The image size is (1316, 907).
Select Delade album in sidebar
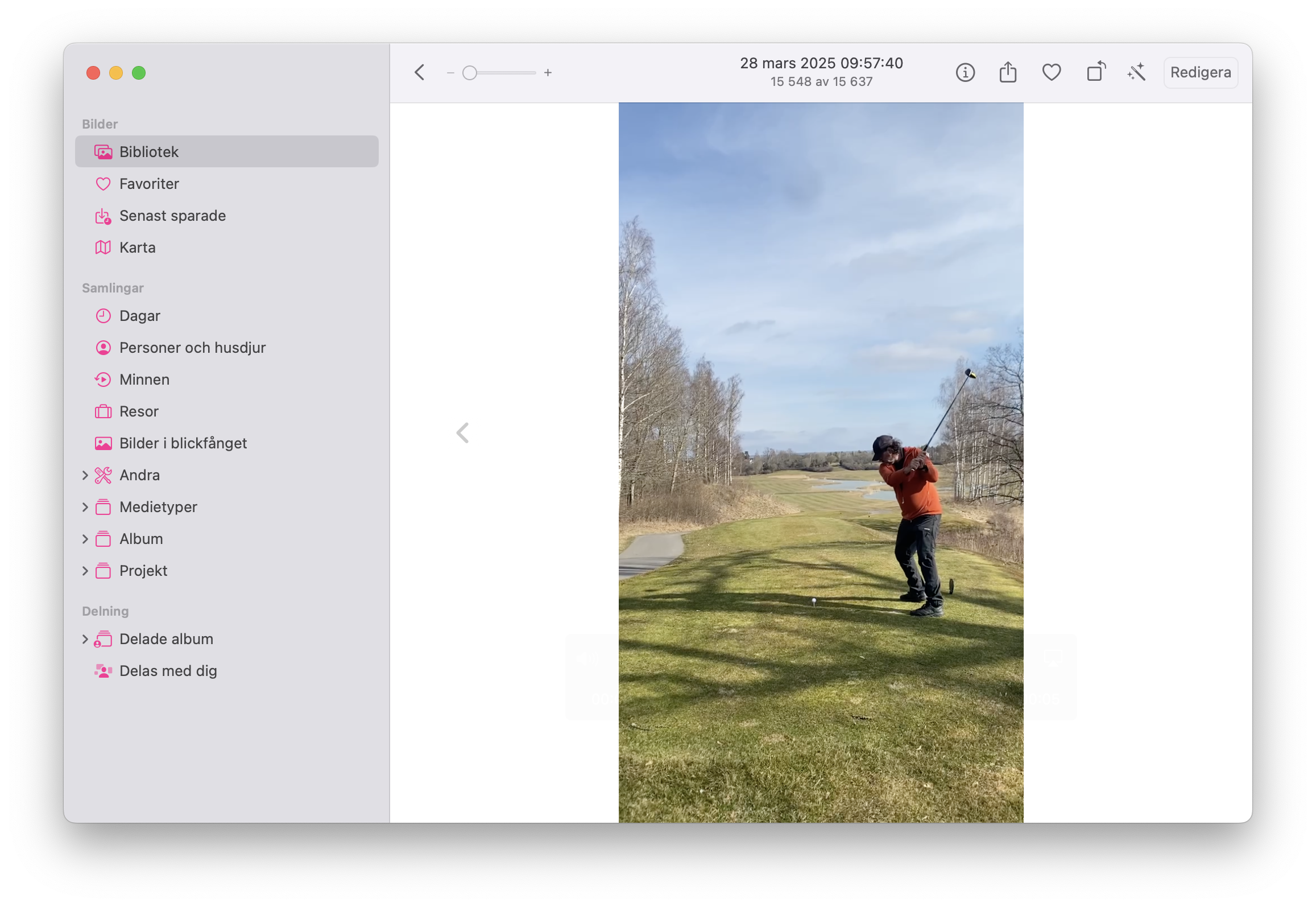click(x=227, y=639)
